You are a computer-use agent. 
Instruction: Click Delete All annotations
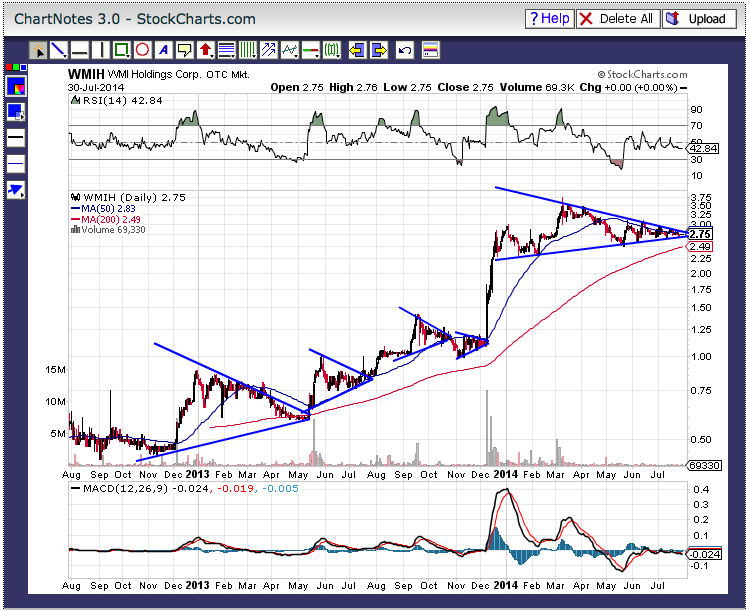618,19
